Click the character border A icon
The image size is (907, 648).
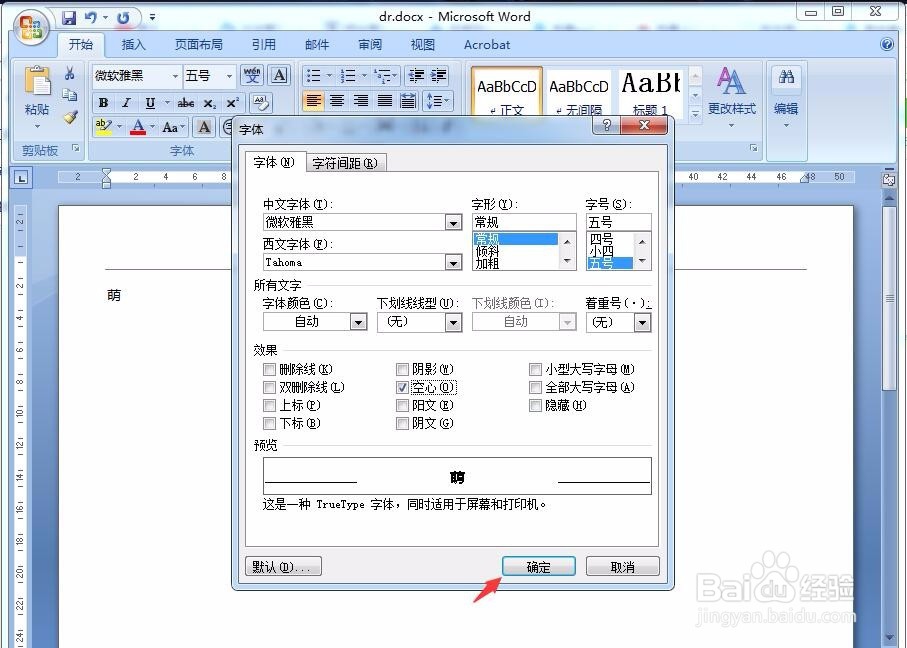[279, 76]
